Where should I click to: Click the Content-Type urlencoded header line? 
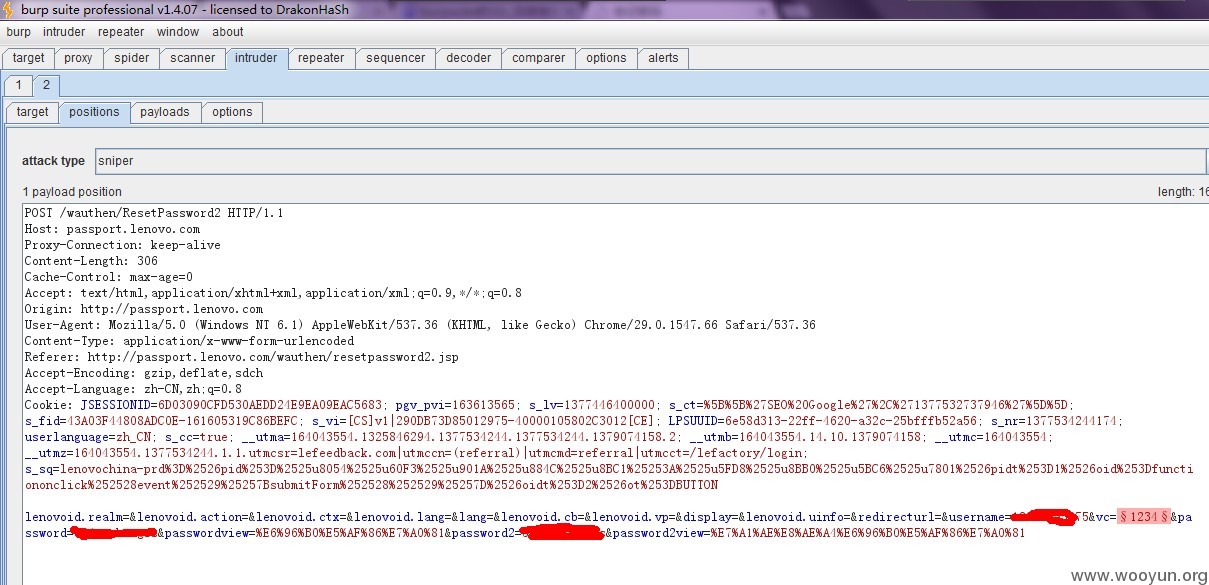189,341
